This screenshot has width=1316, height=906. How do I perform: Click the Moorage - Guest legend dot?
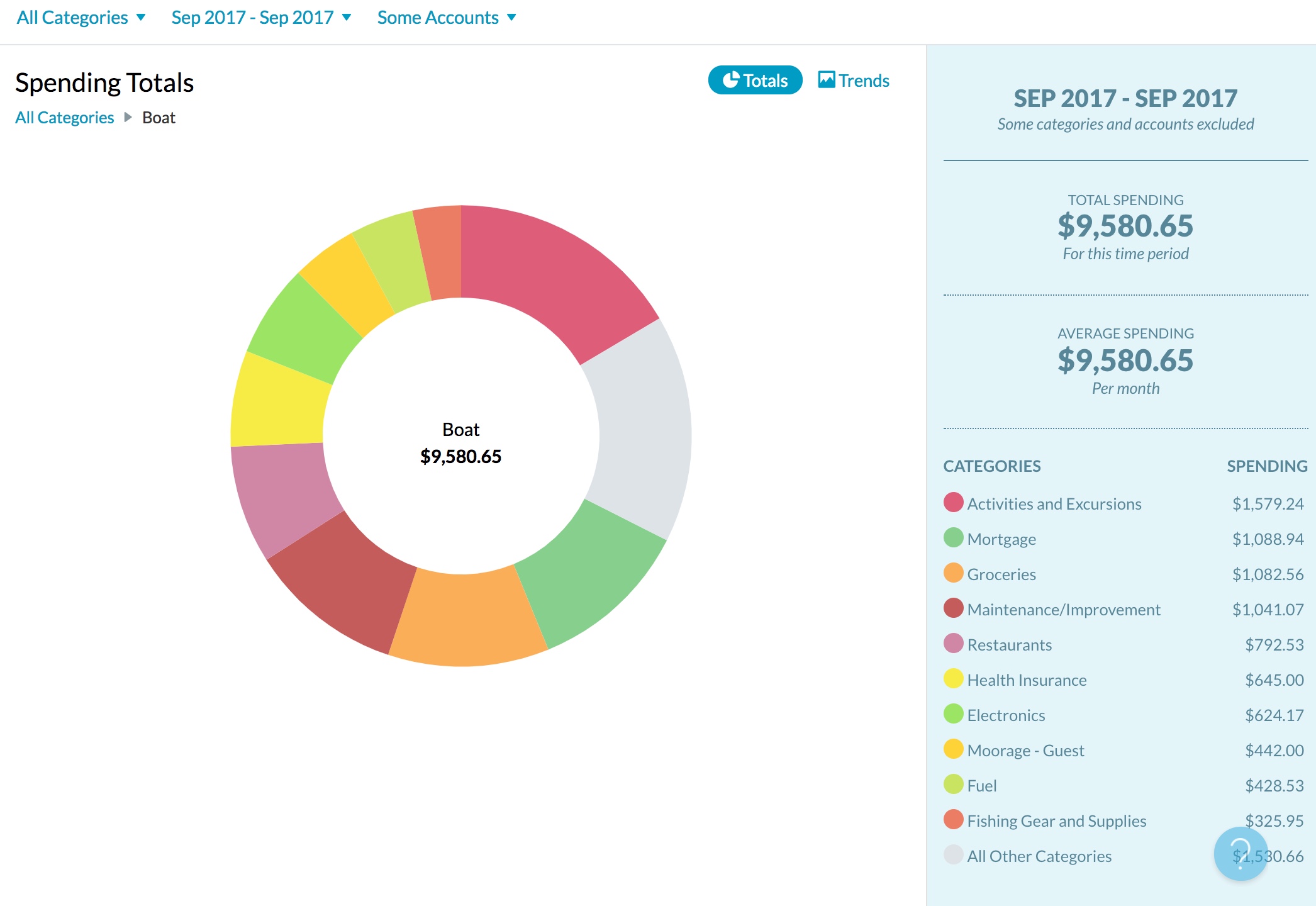click(x=954, y=749)
